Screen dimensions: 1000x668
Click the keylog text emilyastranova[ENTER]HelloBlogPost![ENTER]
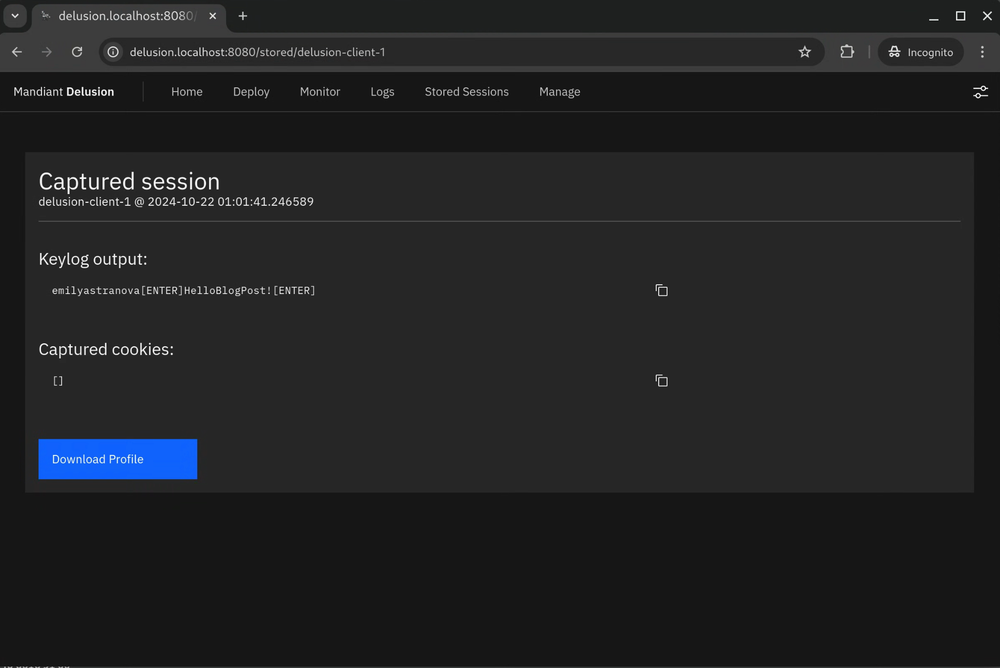pyautogui.click(x=184, y=290)
